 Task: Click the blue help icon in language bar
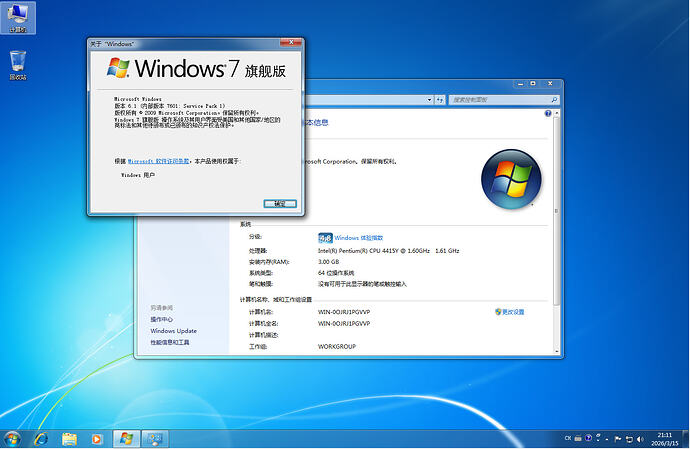click(x=588, y=438)
